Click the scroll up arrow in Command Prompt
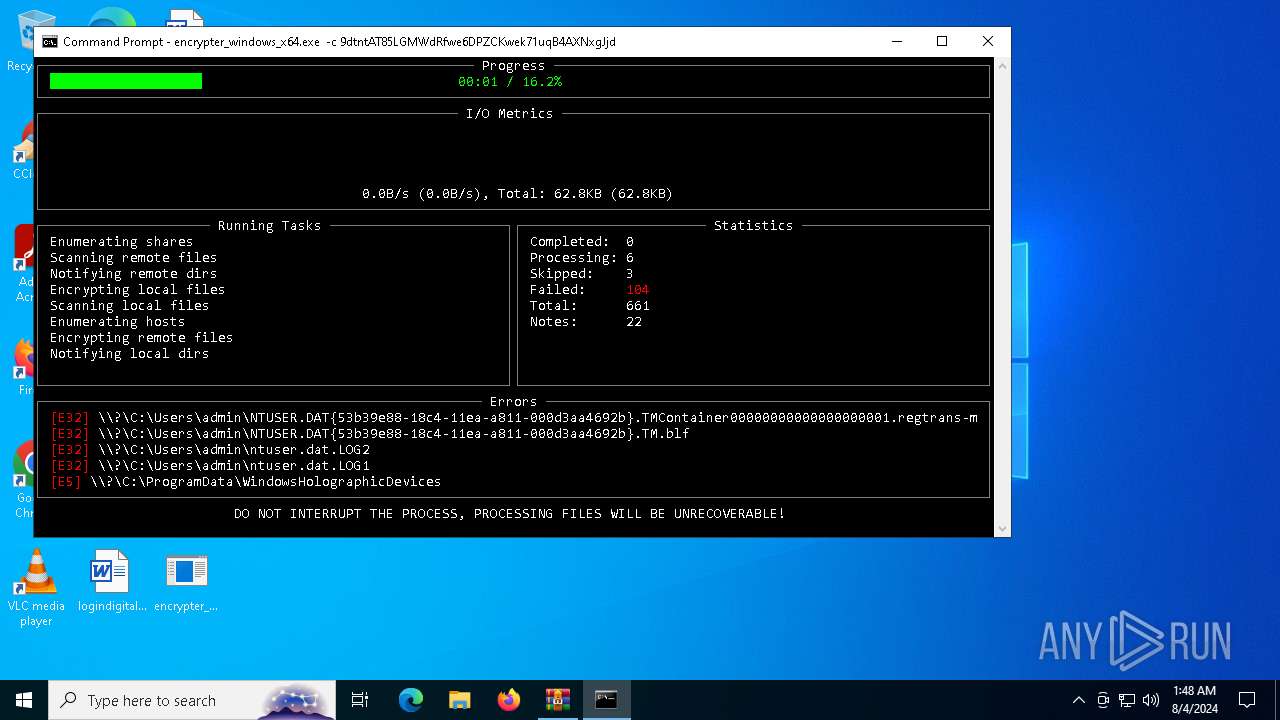The image size is (1280, 720). click(1002, 66)
